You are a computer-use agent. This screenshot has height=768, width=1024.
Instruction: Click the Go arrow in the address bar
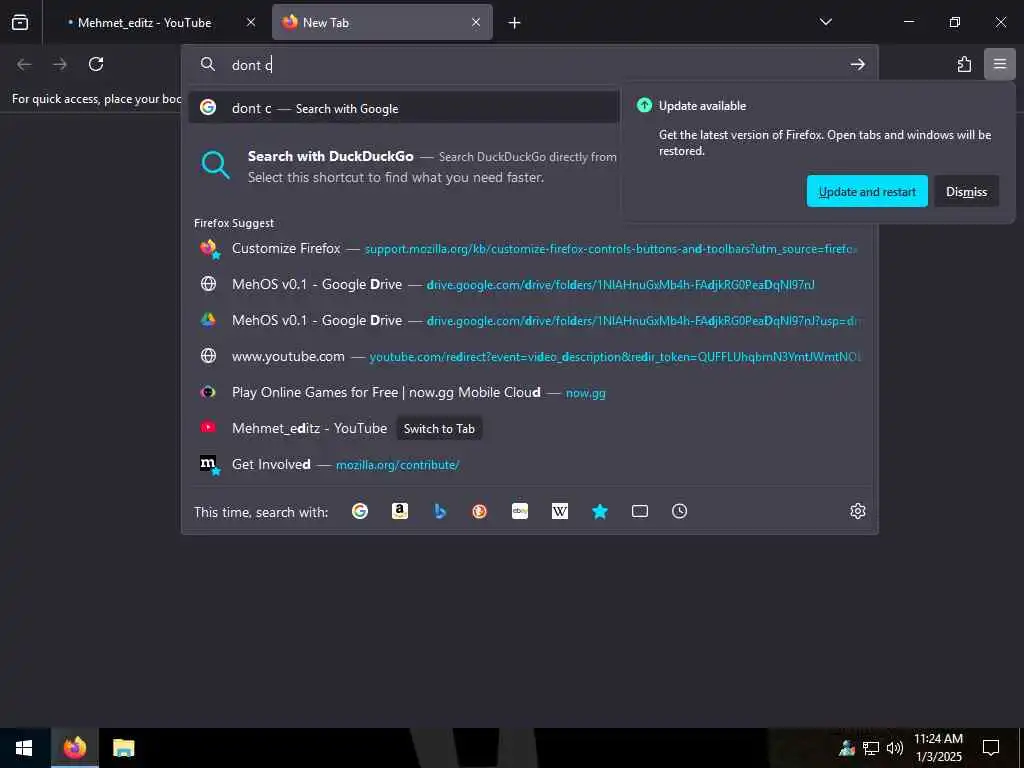tap(857, 64)
